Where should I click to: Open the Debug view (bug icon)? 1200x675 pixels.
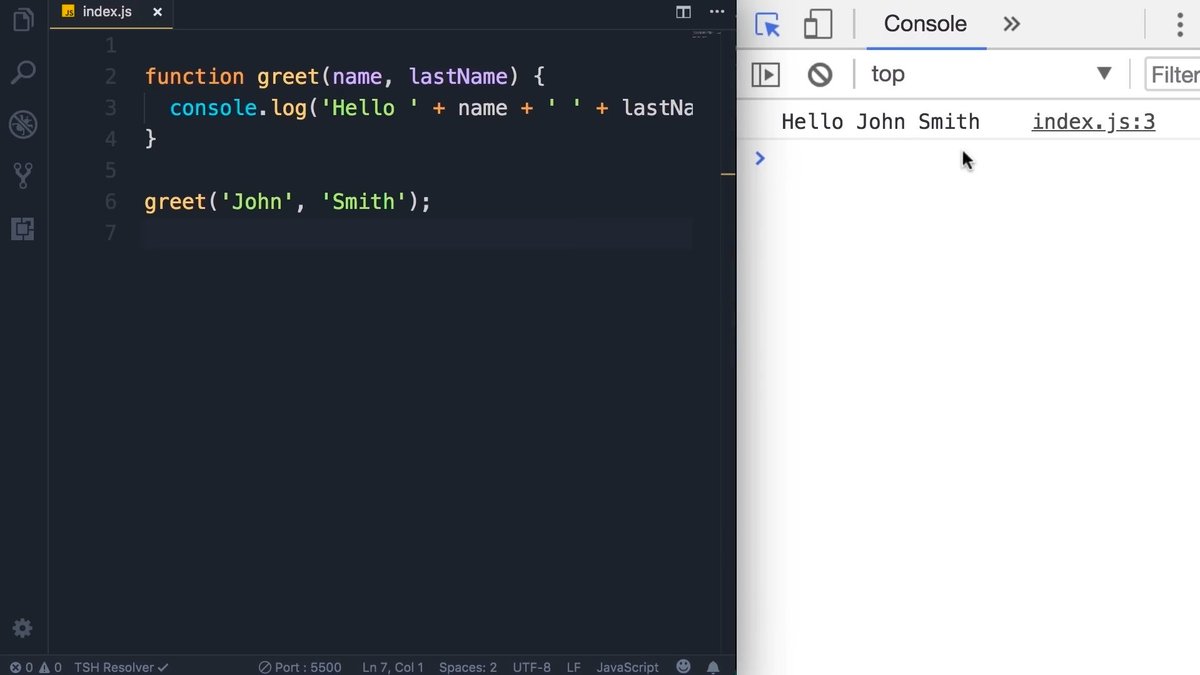[22, 124]
